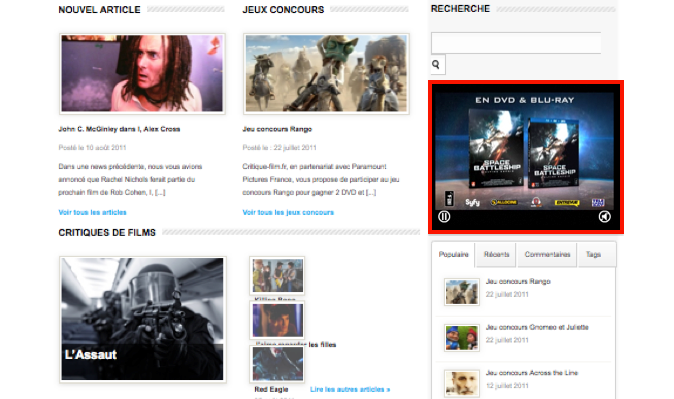This screenshot has width=674, height=399.
Task: Open 'Jeu concours Across the Line' popular item
Action: tap(532, 373)
